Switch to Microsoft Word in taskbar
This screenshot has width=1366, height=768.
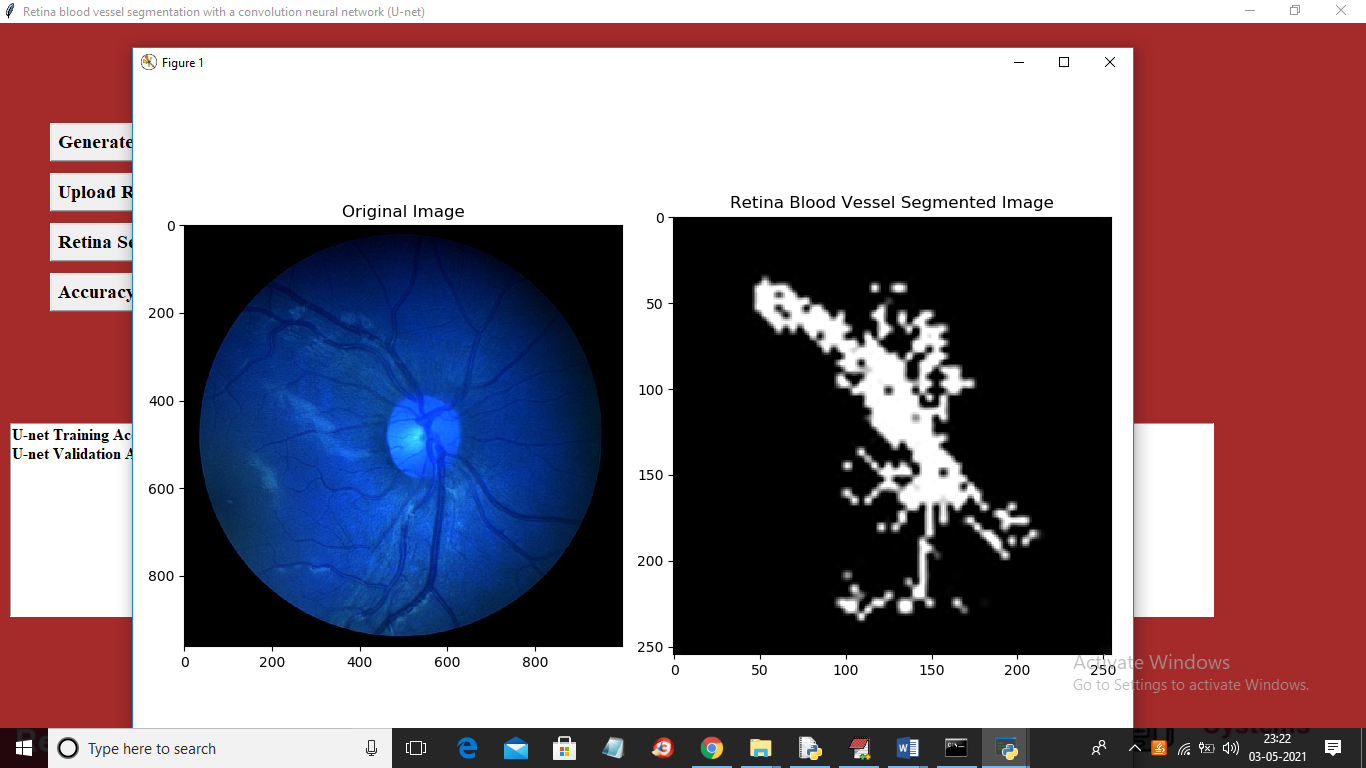click(907, 748)
